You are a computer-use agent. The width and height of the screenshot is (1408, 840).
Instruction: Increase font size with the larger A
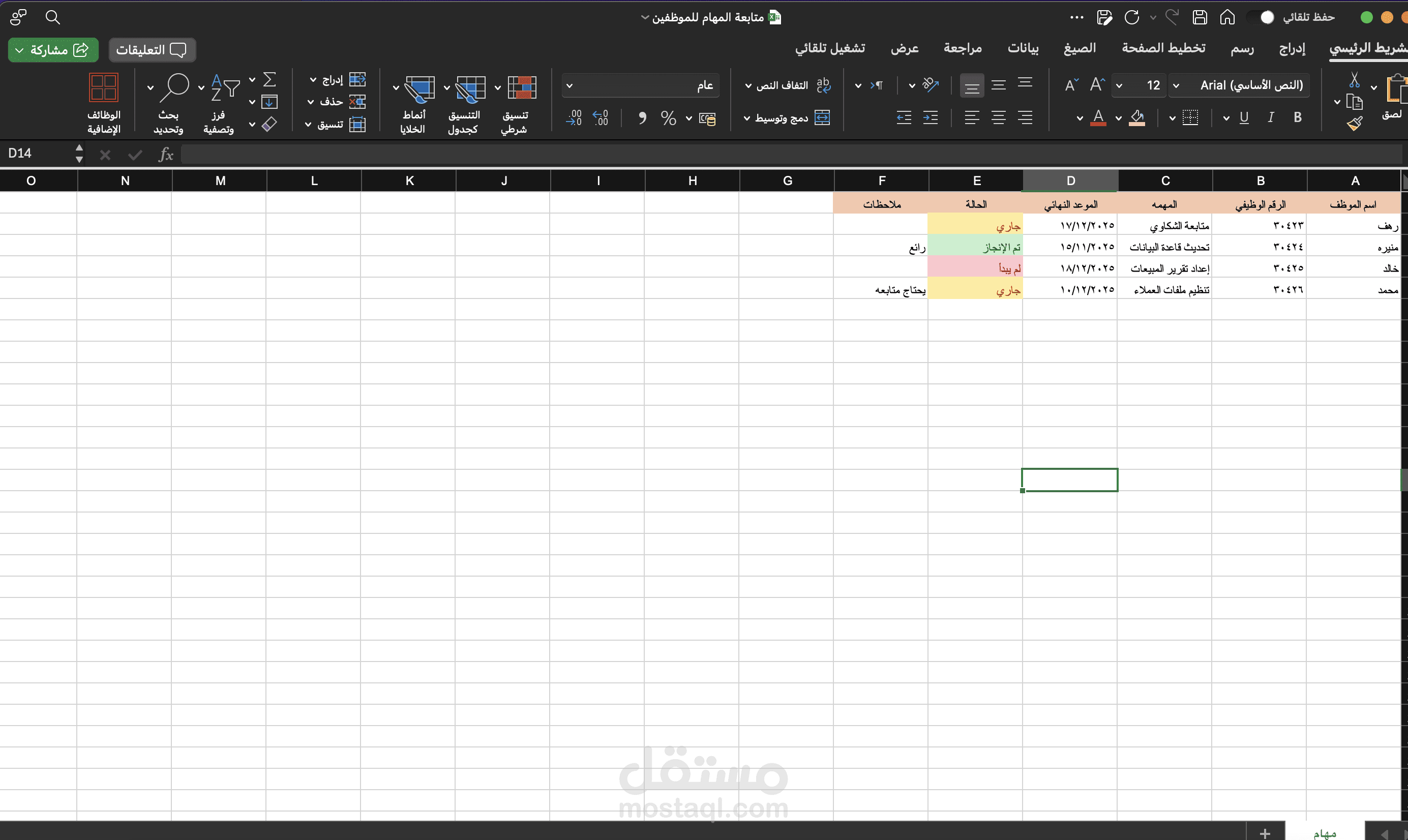click(1098, 85)
